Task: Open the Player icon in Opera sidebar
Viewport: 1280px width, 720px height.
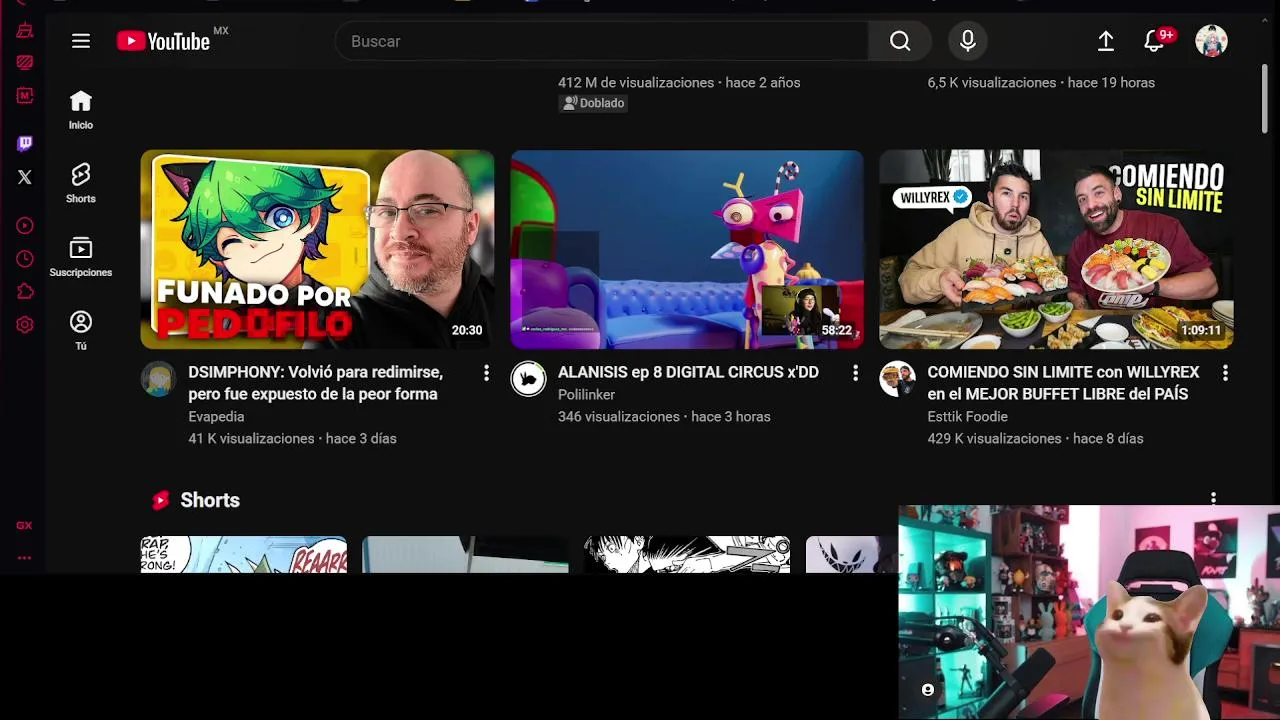Action: [x=25, y=226]
